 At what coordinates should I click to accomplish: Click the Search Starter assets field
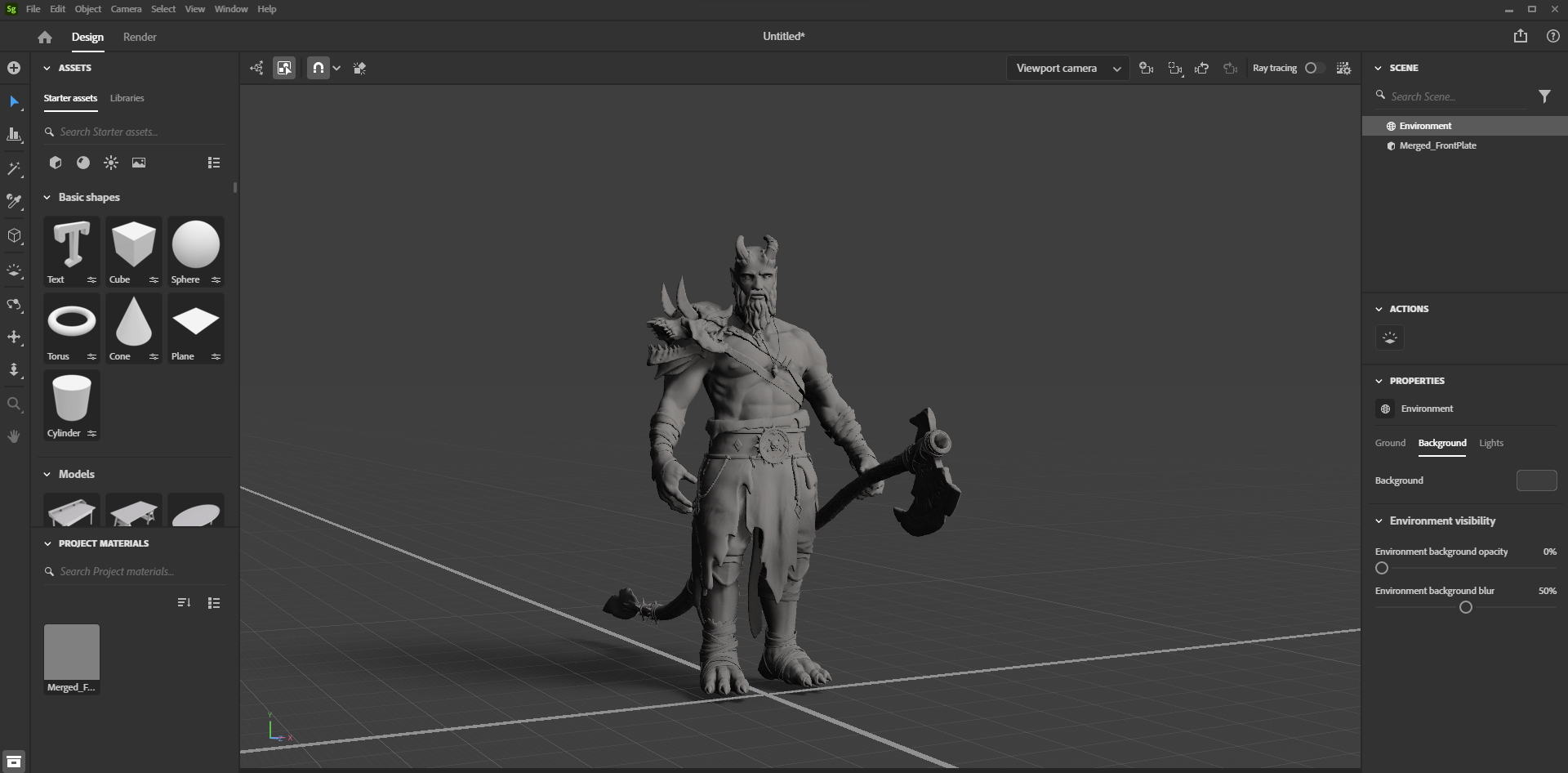coord(135,132)
